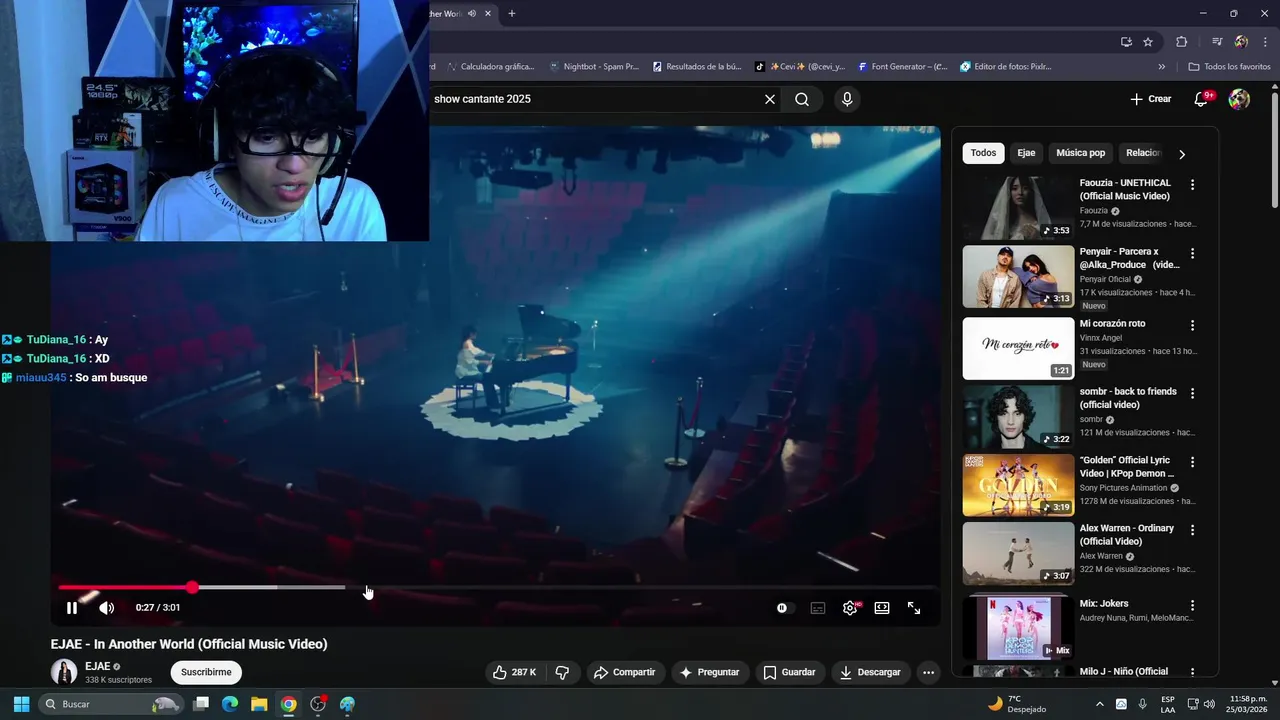Screen dimensions: 1280x720
Task: Open YouTube notifications bell
Action: [1202, 99]
